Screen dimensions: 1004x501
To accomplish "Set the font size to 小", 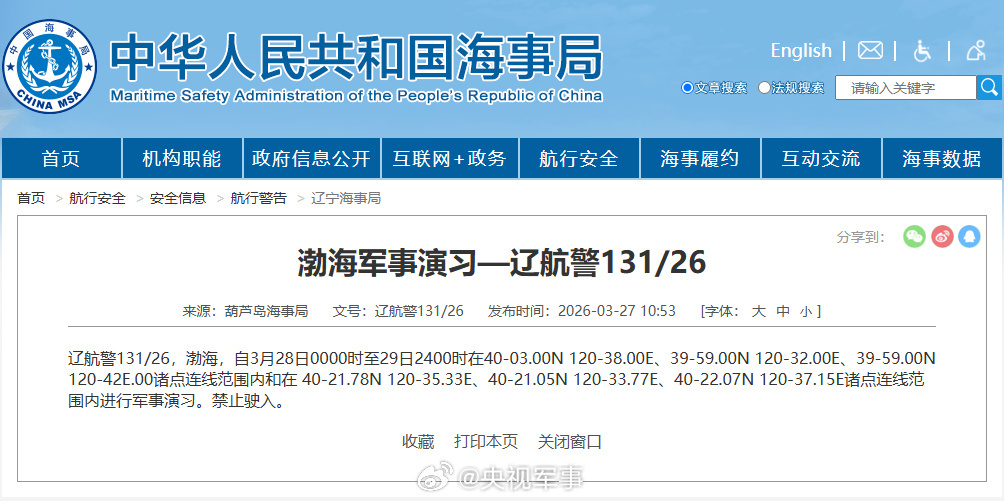I will coord(806,311).
